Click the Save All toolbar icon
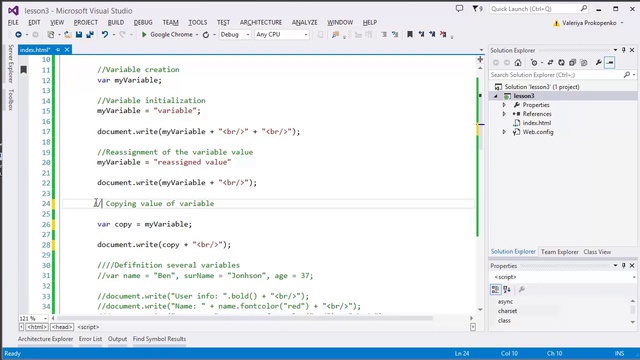 click(x=89, y=35)
